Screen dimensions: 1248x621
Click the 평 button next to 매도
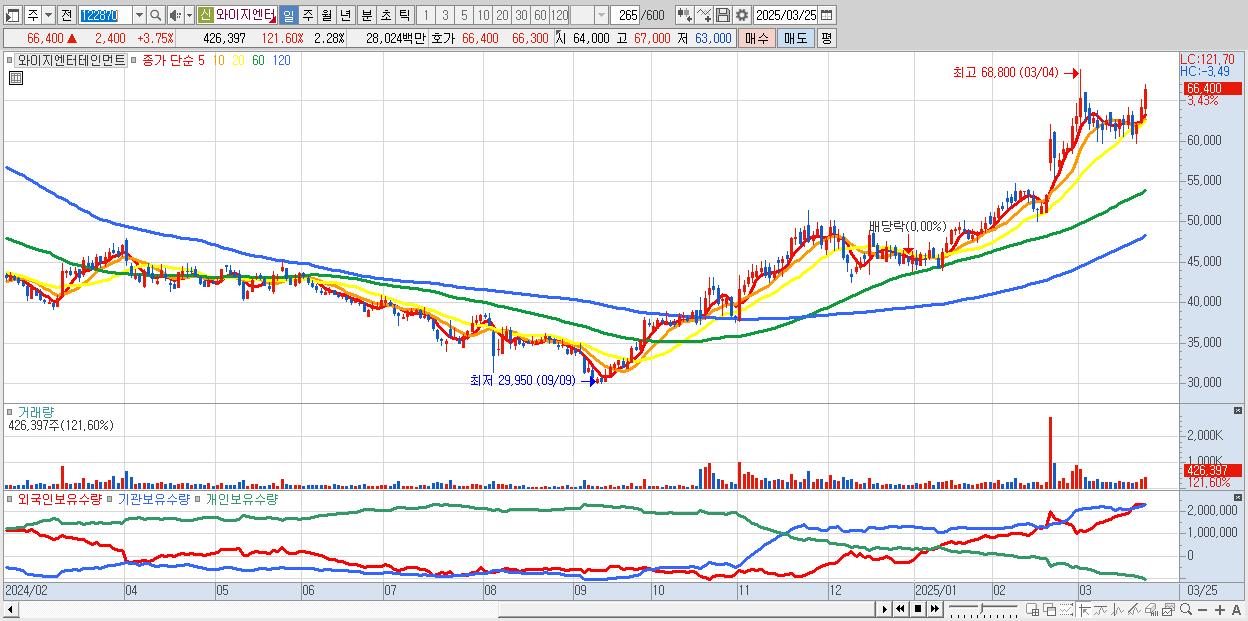[826, 38]
